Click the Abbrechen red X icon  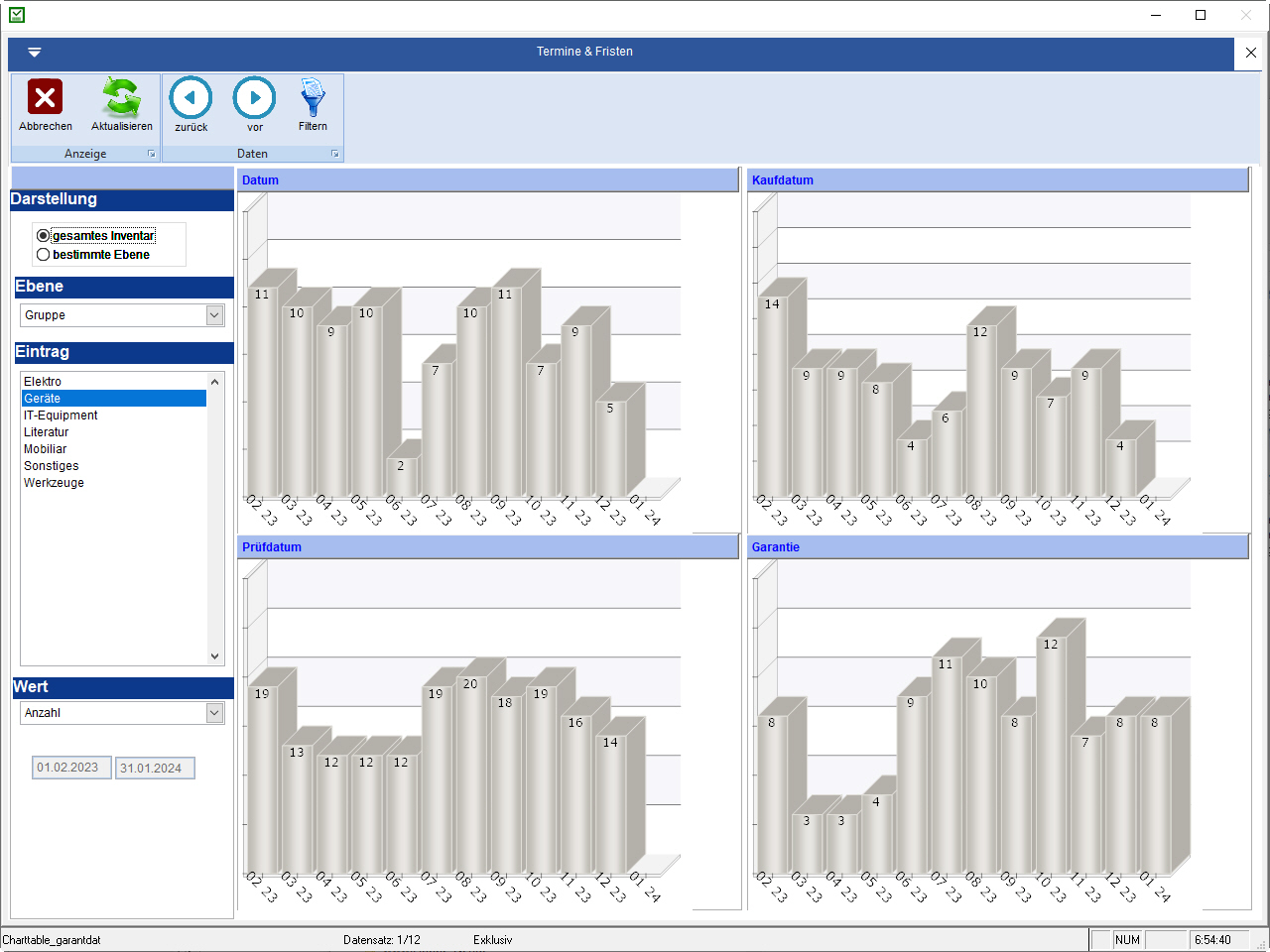(x=45, y=97)
